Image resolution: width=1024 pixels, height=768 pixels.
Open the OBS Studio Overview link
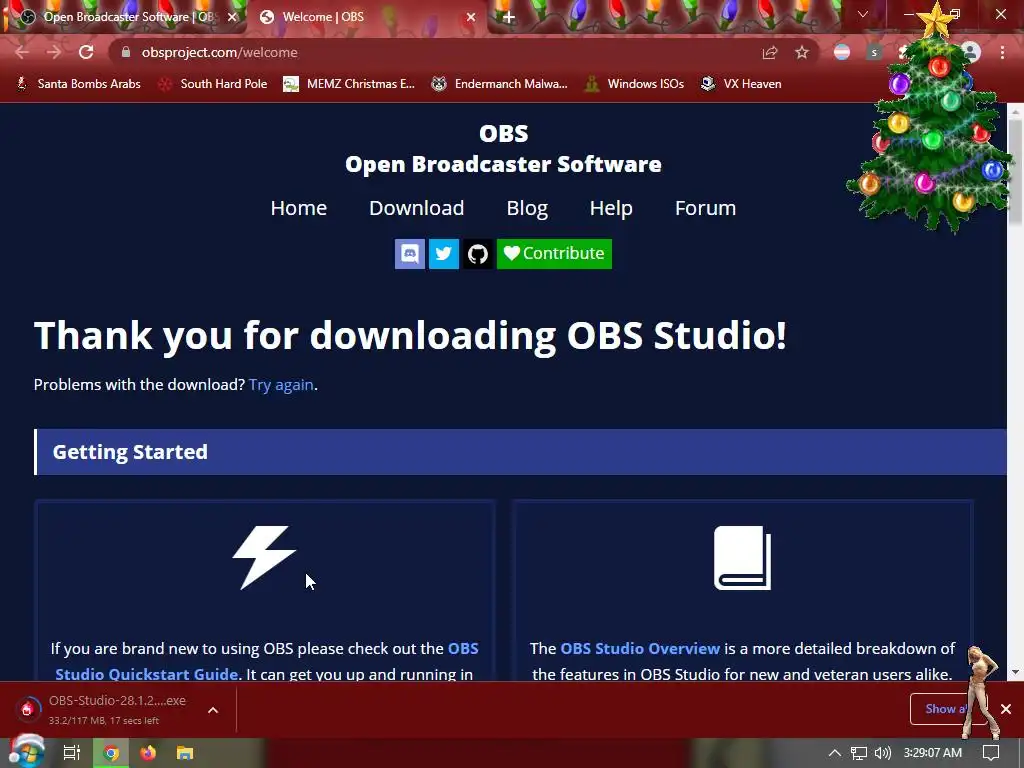(x=640, y=648)
